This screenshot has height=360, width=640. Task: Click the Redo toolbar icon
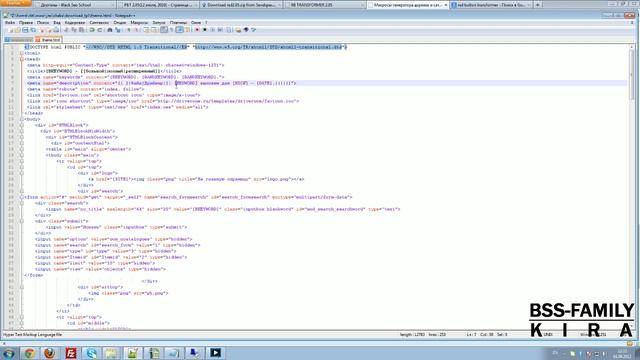pos(100,30)
